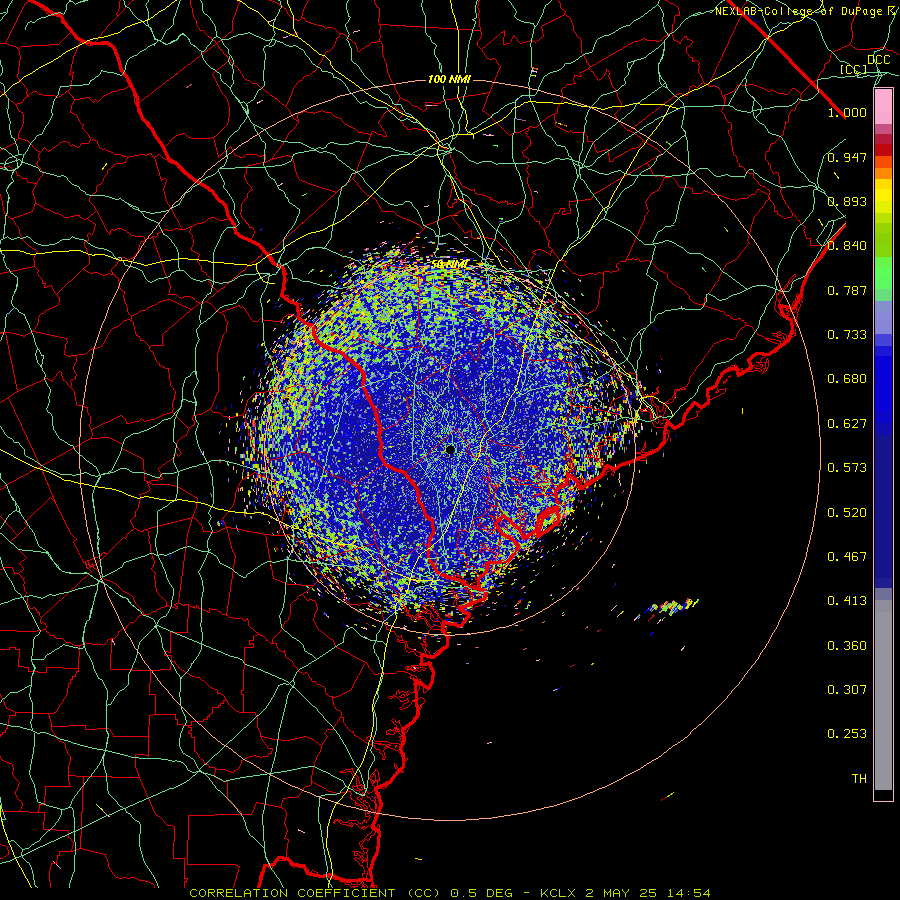Viewport: 900px width, 900px height.
Task: Click the "TH" threshold label on scale
Action: pos(859,779)
